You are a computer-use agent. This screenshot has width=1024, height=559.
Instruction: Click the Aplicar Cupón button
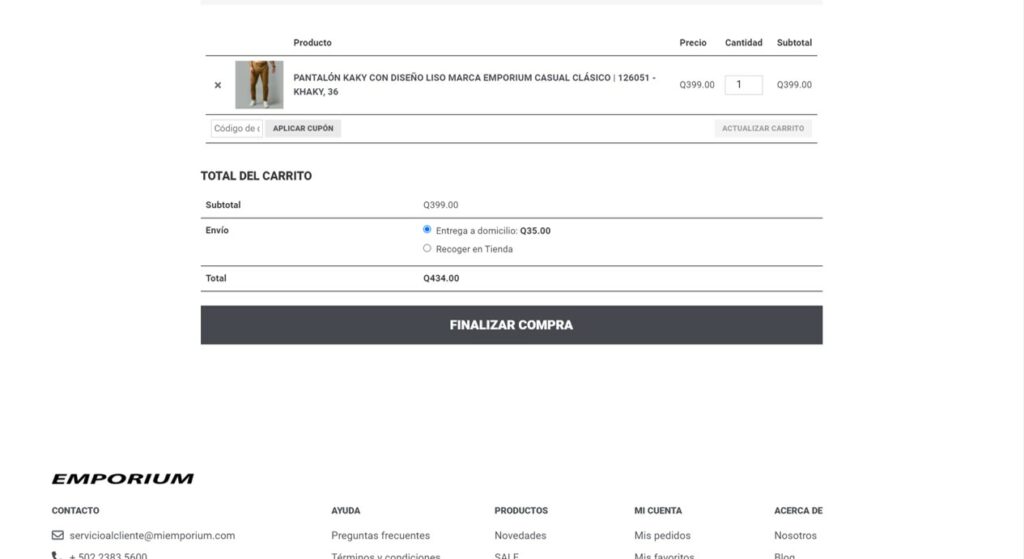(x=303, y=129)
